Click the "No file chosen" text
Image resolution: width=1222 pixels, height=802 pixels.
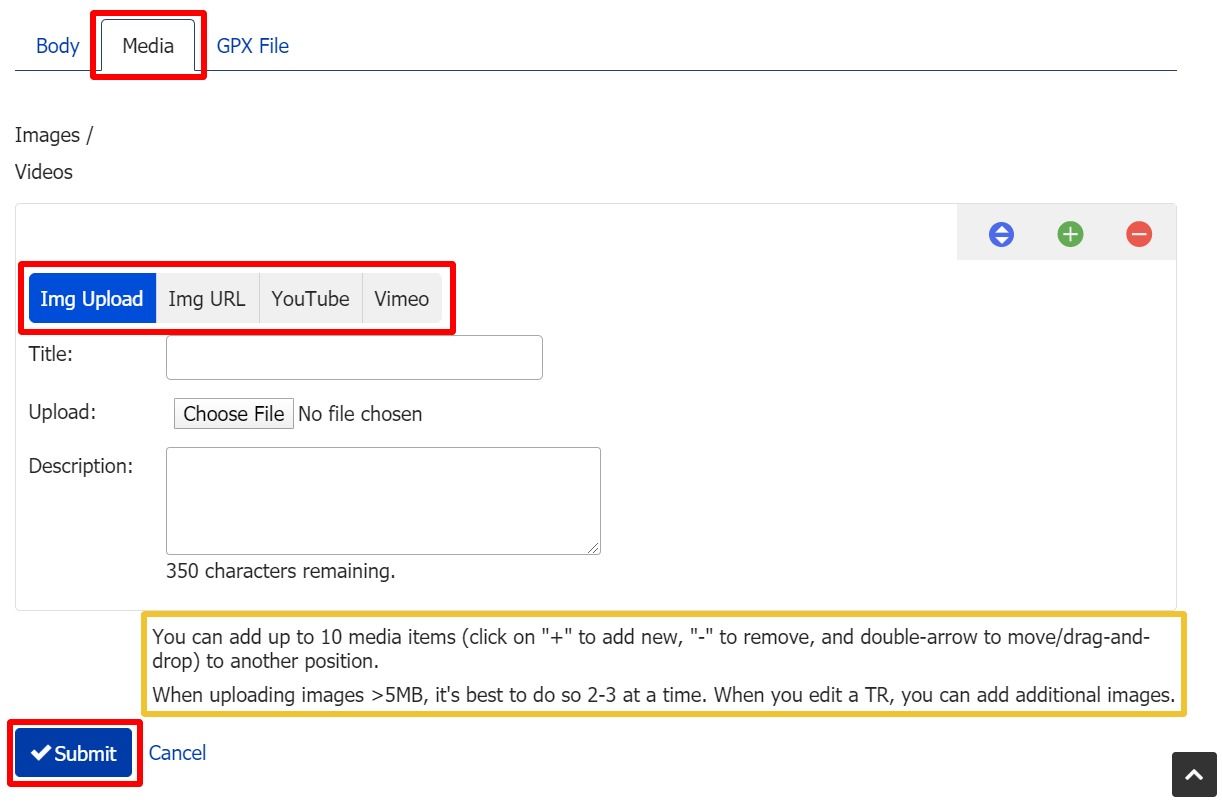coord(360,414)
